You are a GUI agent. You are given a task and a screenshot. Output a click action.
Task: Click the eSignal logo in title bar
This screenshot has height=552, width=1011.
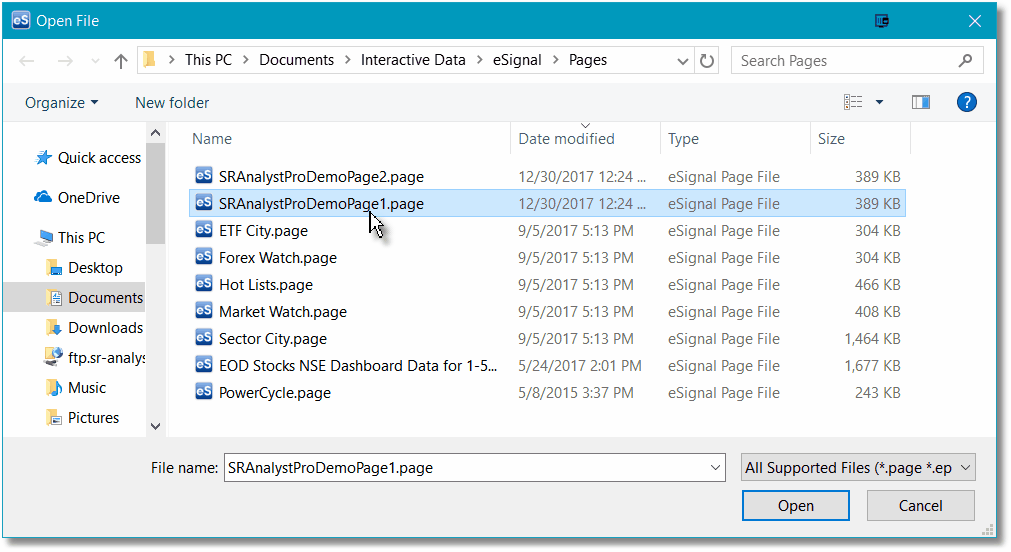click(21, 20)
